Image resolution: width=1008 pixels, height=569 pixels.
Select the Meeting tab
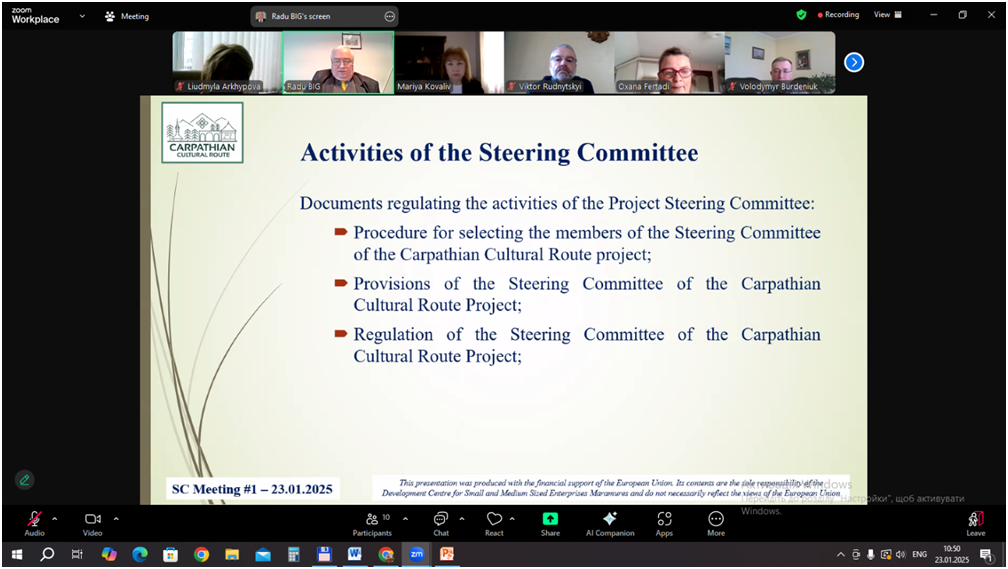[127, 16]
